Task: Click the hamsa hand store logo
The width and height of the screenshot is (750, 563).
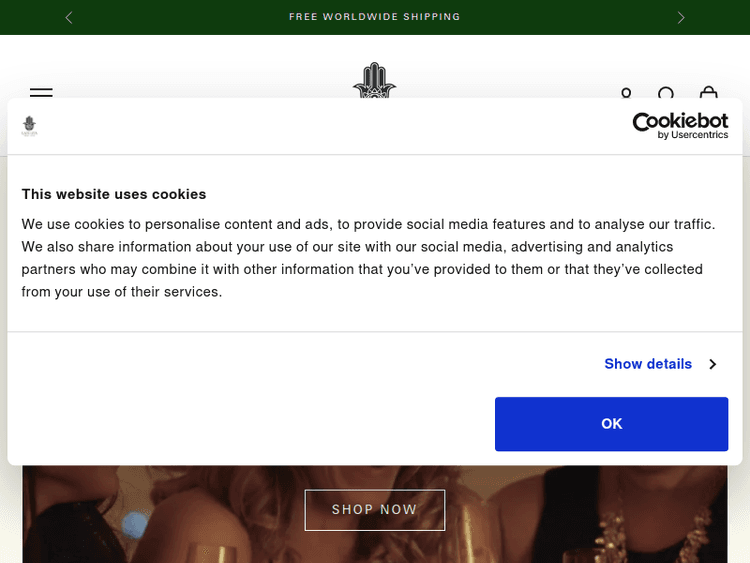Action: 375,80
